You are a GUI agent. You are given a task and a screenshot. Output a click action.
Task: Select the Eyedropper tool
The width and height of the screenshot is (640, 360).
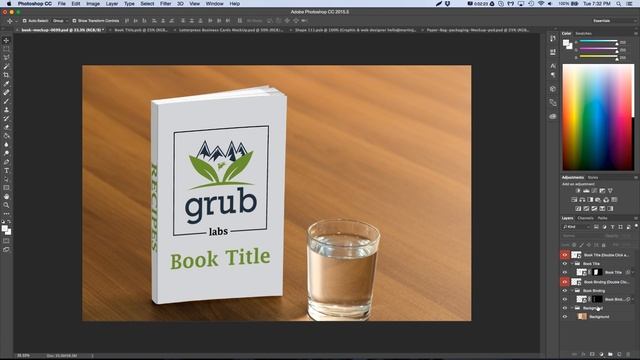tap(6, 84)
